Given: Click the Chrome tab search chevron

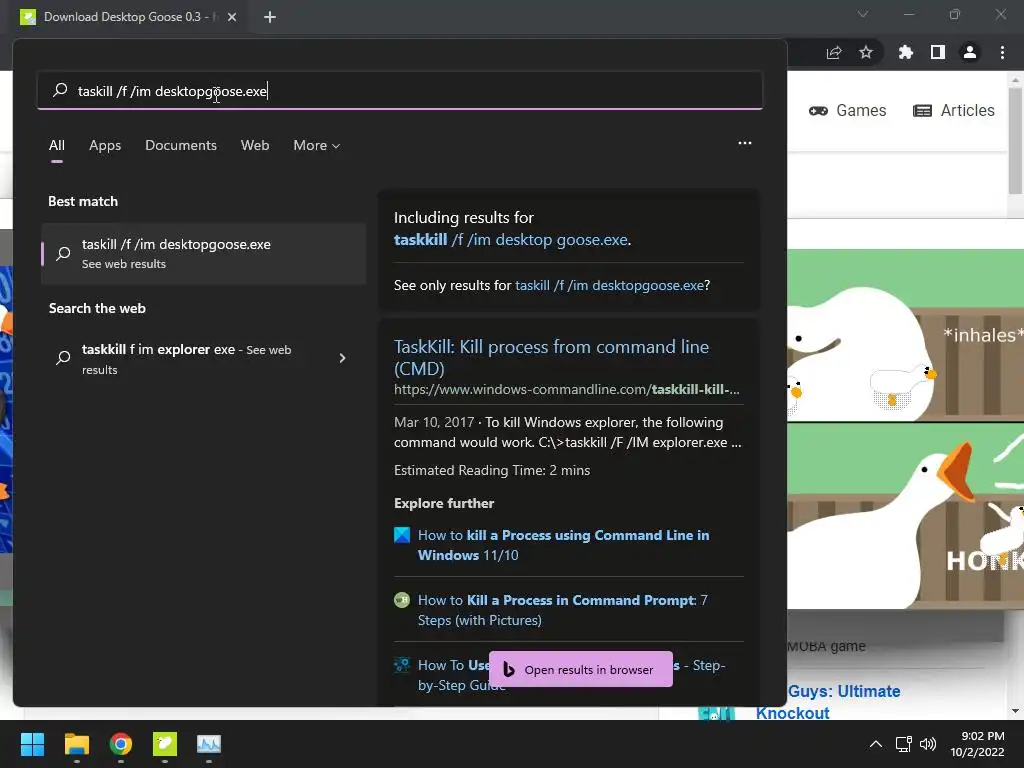Looking at the screenshot, I should pos(863,14).
